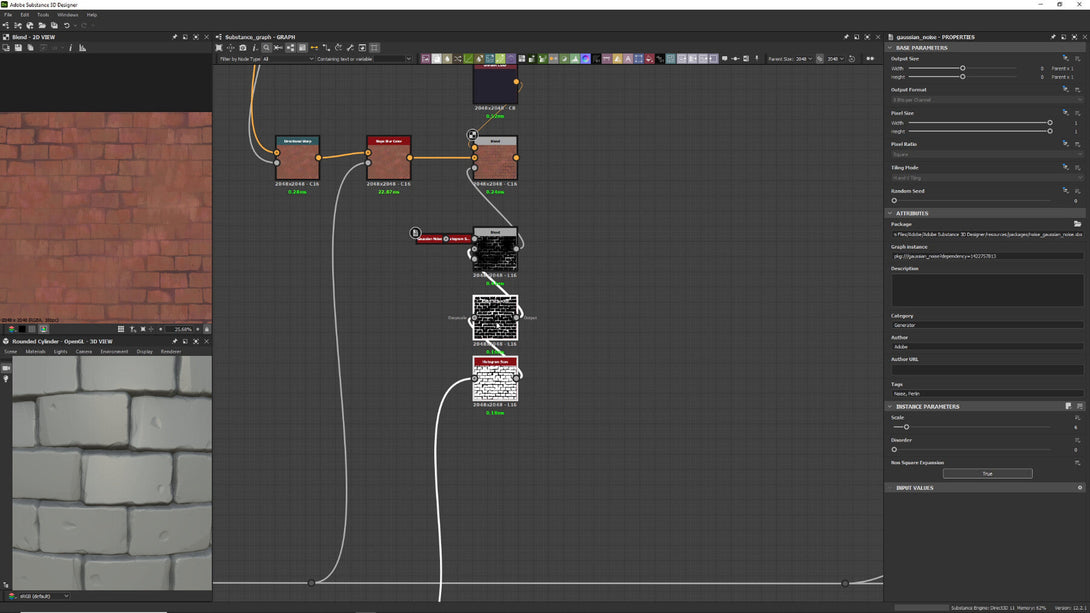Click the pin icon in graph toolbar
This screenshot has width=1090, height=613.
tap(756, 59)
